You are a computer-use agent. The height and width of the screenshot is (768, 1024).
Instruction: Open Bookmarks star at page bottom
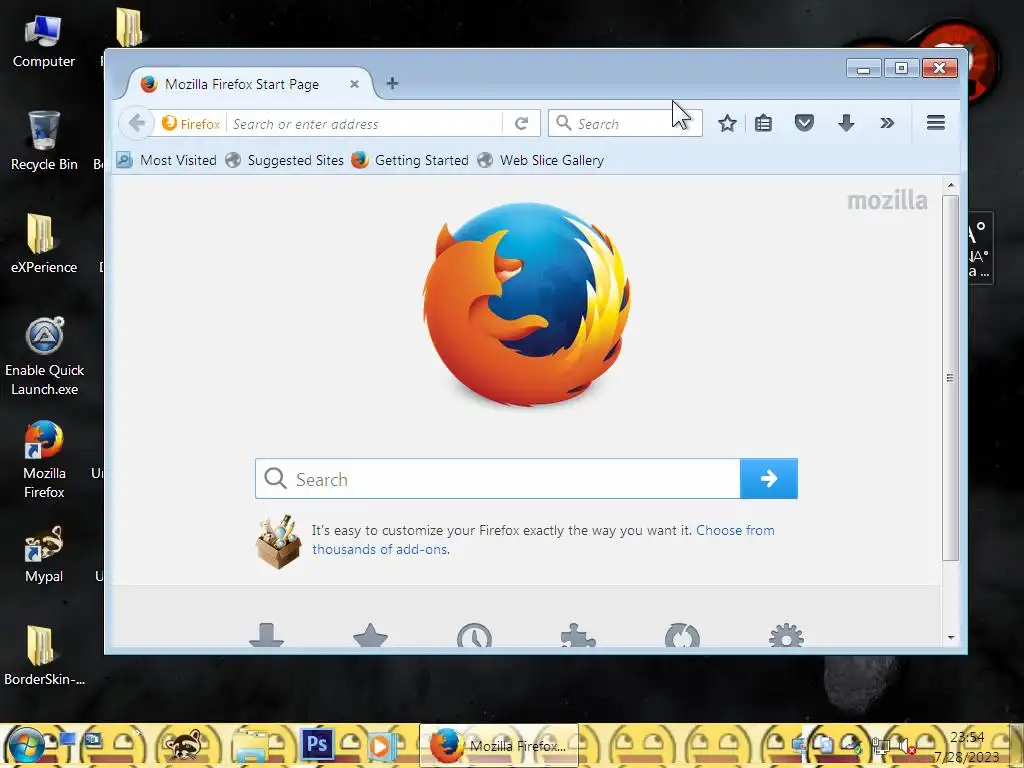pos(370,635)
